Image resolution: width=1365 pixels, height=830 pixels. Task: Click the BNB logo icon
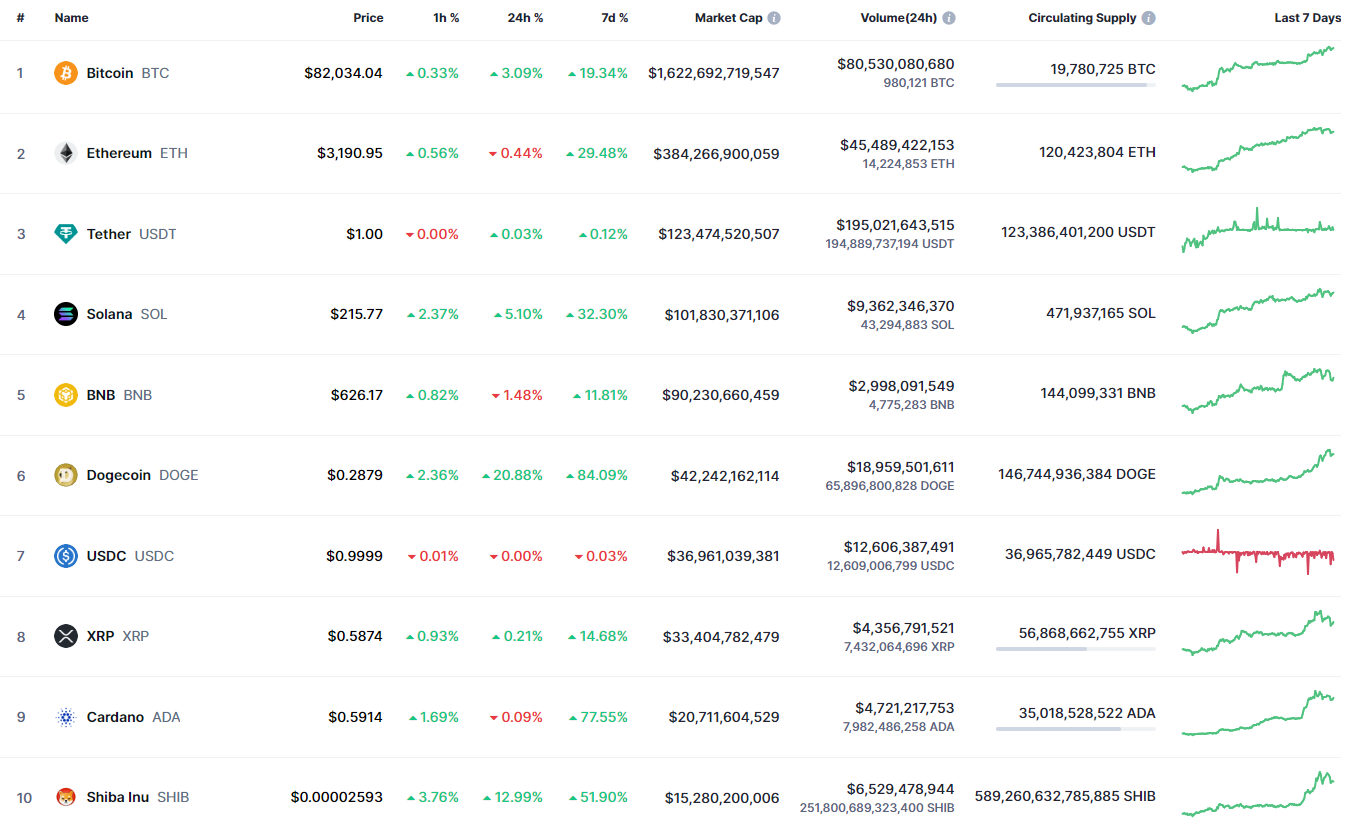[66, 395]
